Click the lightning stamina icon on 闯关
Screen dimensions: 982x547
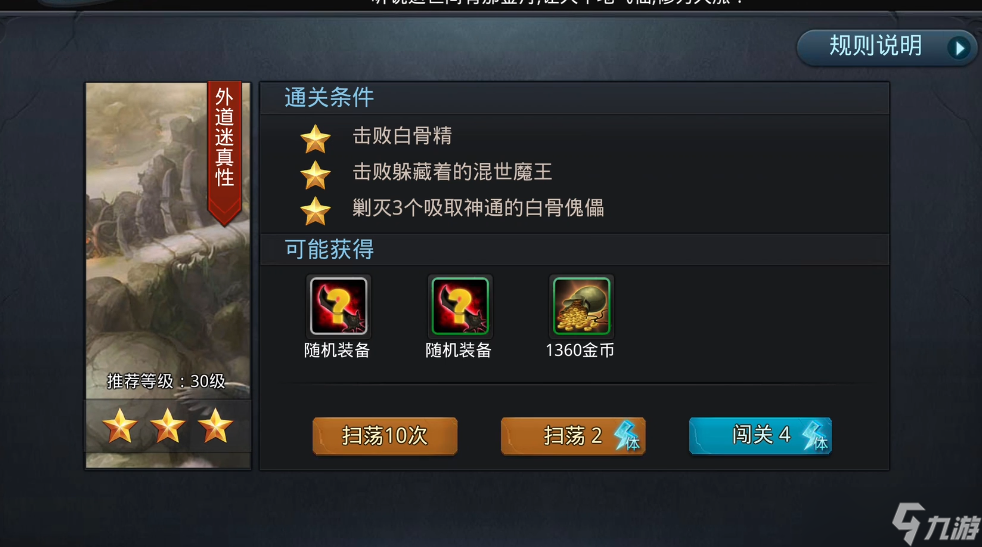coord(815,435)
